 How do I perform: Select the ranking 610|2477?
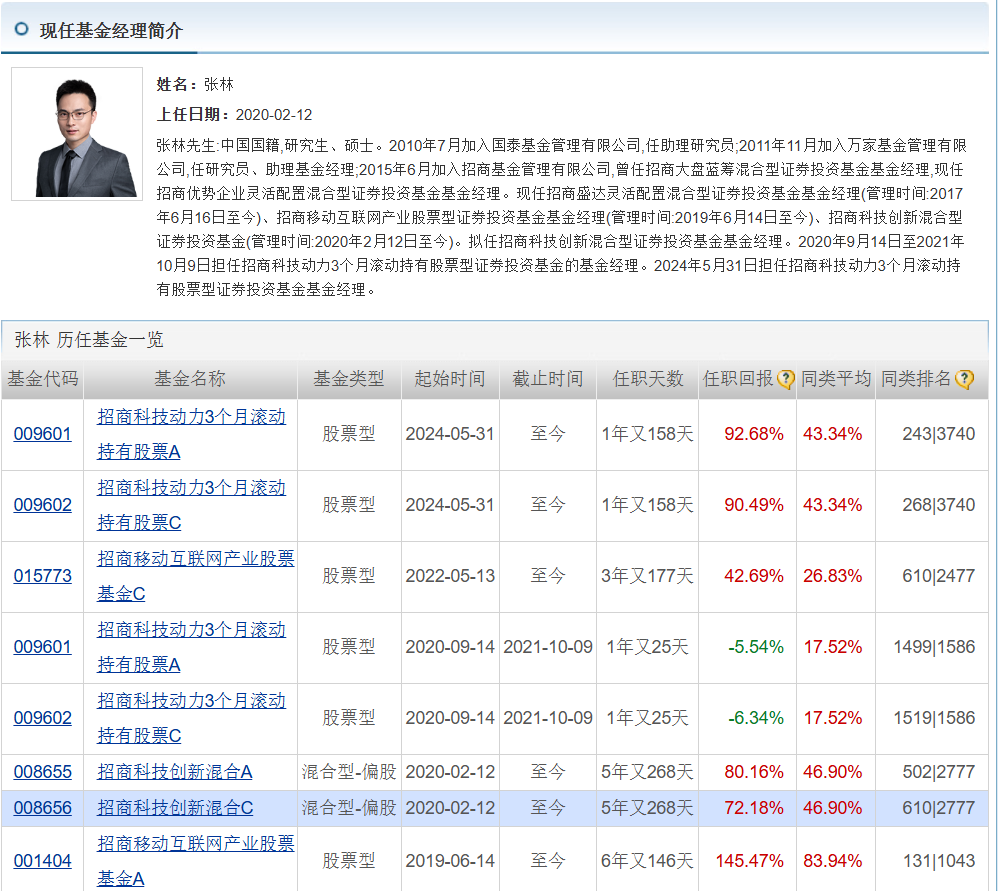[939, 577]
